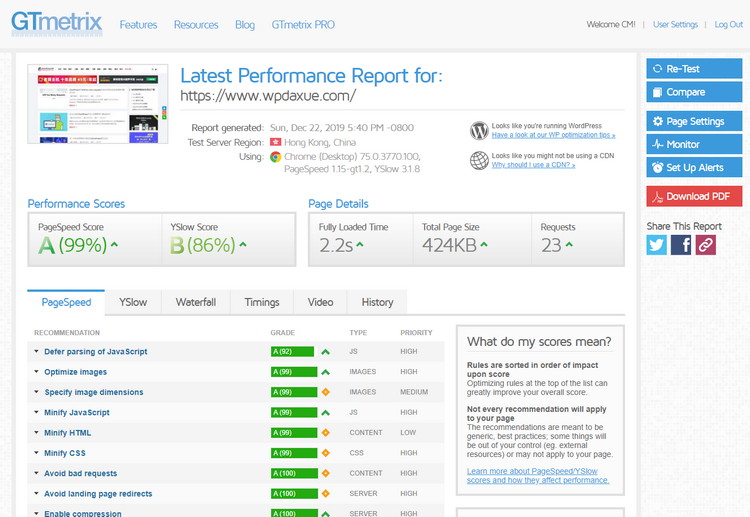Click the A (92) grade bar
Image resolution: width=750 pixels, height=517 pixels.
coord(291,352)
